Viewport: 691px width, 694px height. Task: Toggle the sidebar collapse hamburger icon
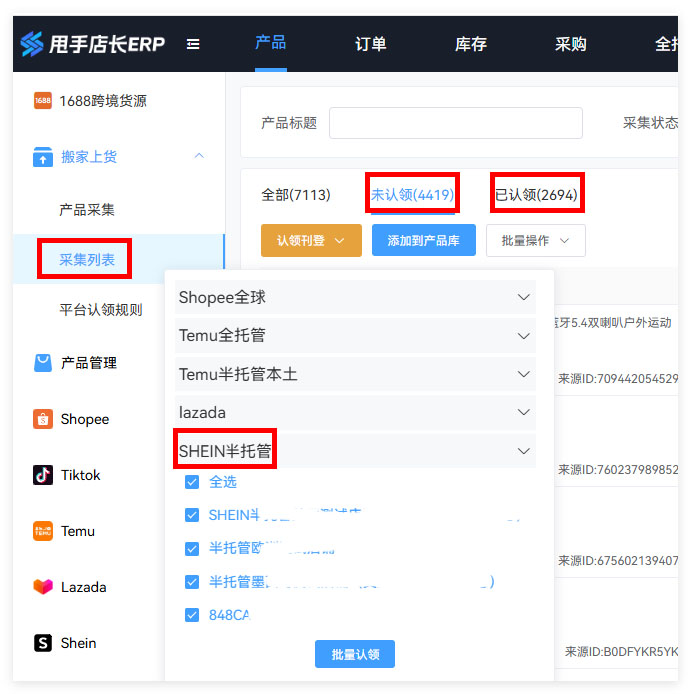193,44
